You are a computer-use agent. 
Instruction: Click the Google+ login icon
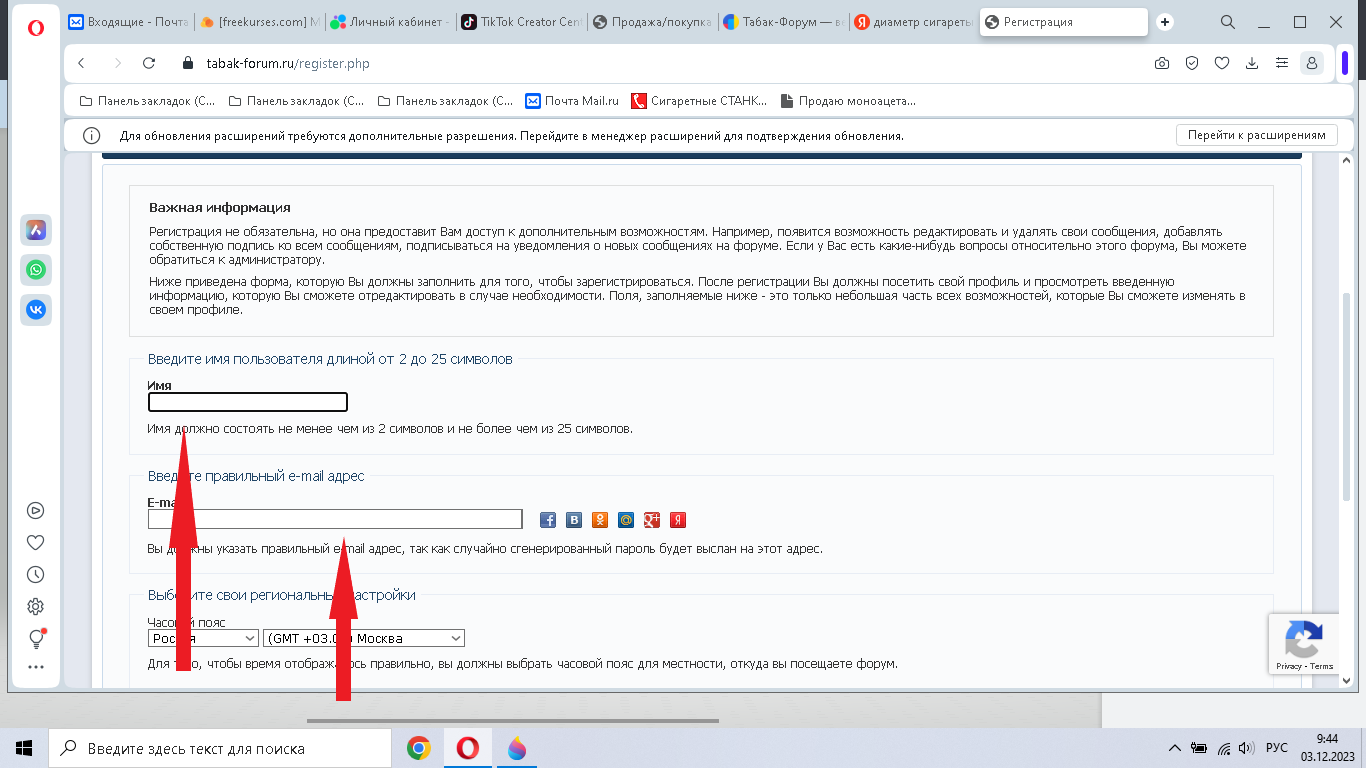coord(652,520)
